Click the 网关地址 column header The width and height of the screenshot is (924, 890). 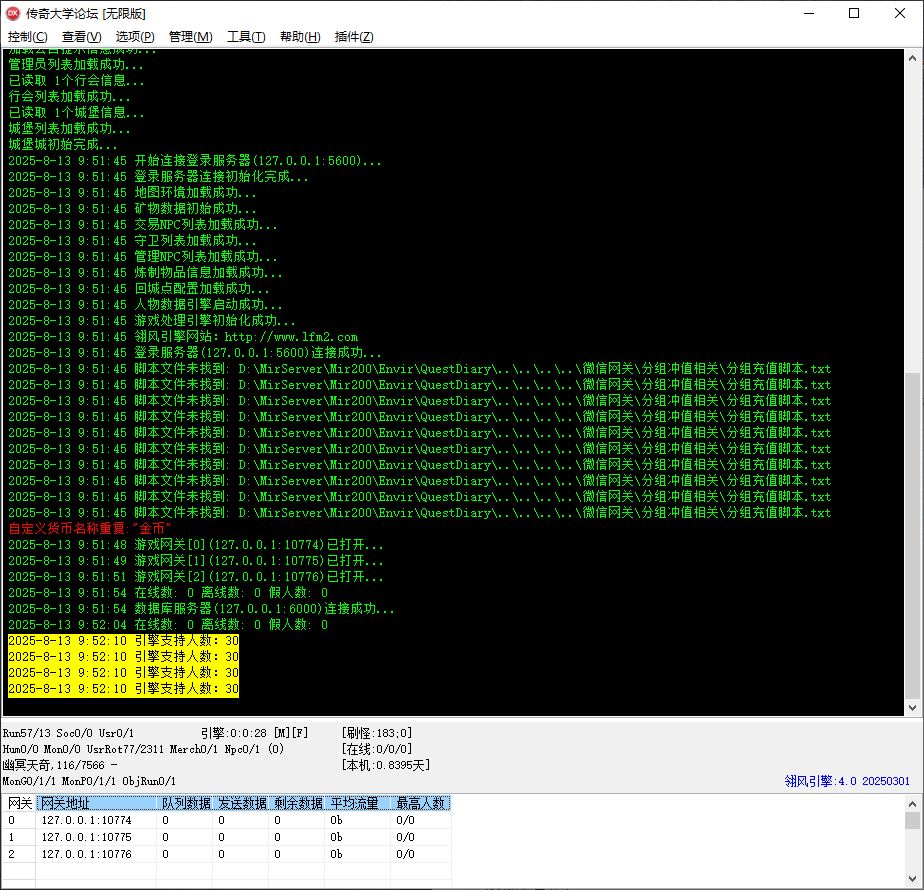96,803
